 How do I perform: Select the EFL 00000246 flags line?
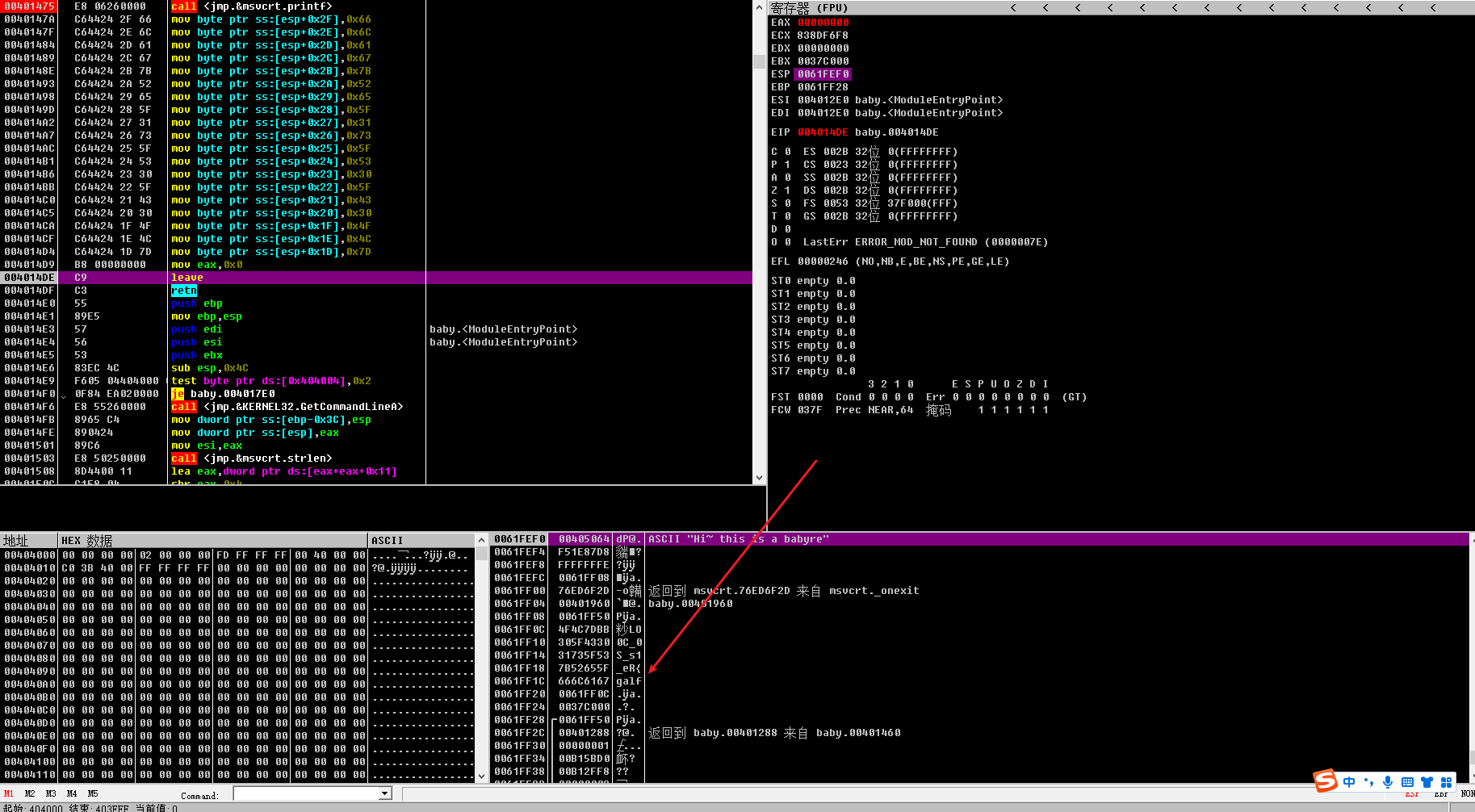pyautogui.click(x=890, y=262)
